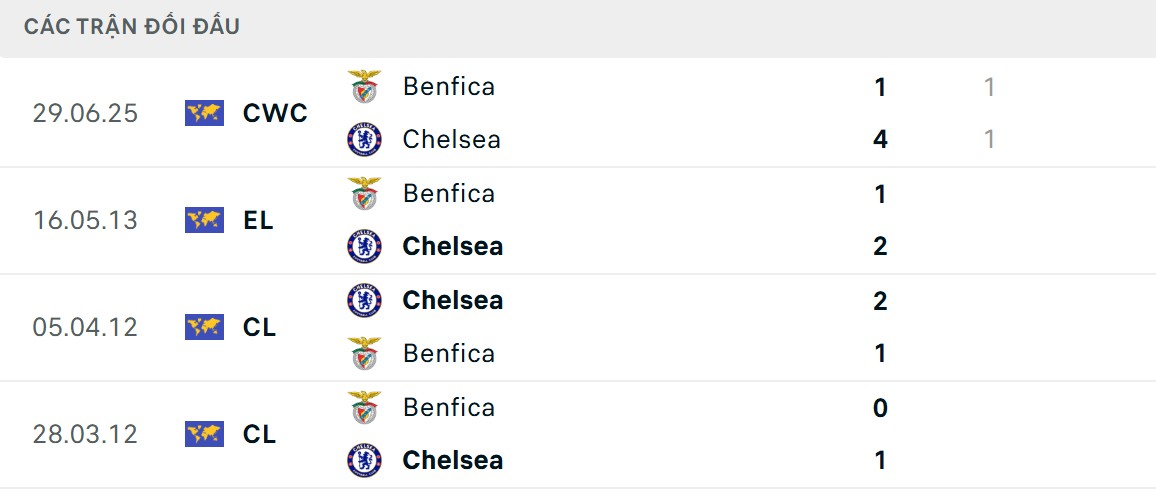Click the 29.06.25 match date
The width and height of the screenshot is (1156, 500).
(x=85, y=113)
